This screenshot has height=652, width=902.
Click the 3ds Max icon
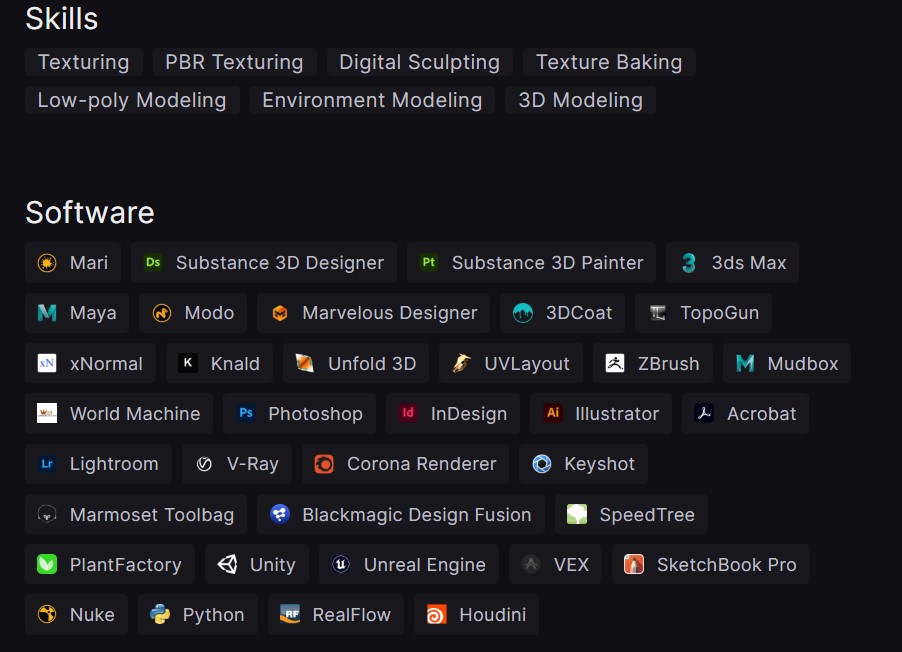tap(689, 263)
